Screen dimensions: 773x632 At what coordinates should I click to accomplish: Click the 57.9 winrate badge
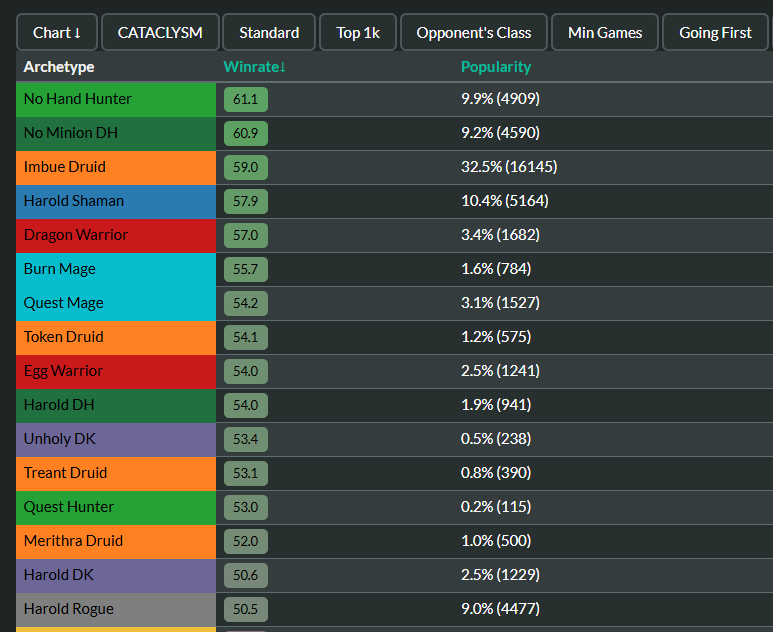(246, 202)
